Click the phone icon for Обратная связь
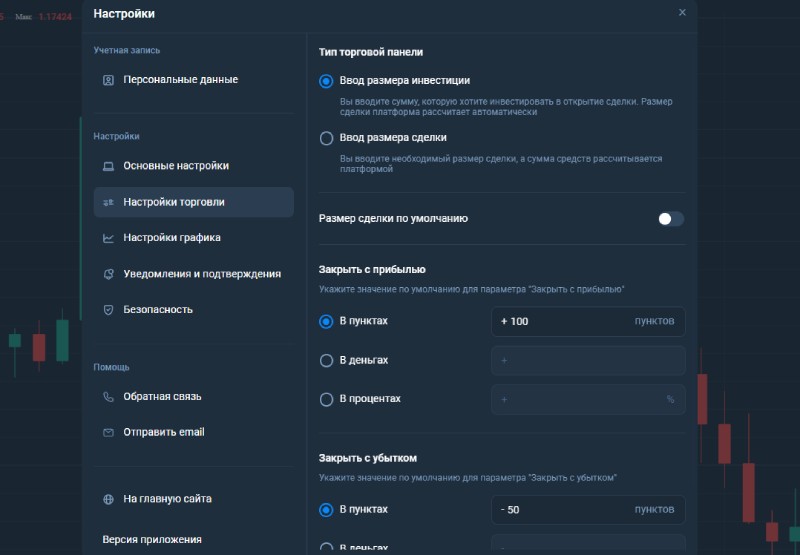 click(108, 397)
